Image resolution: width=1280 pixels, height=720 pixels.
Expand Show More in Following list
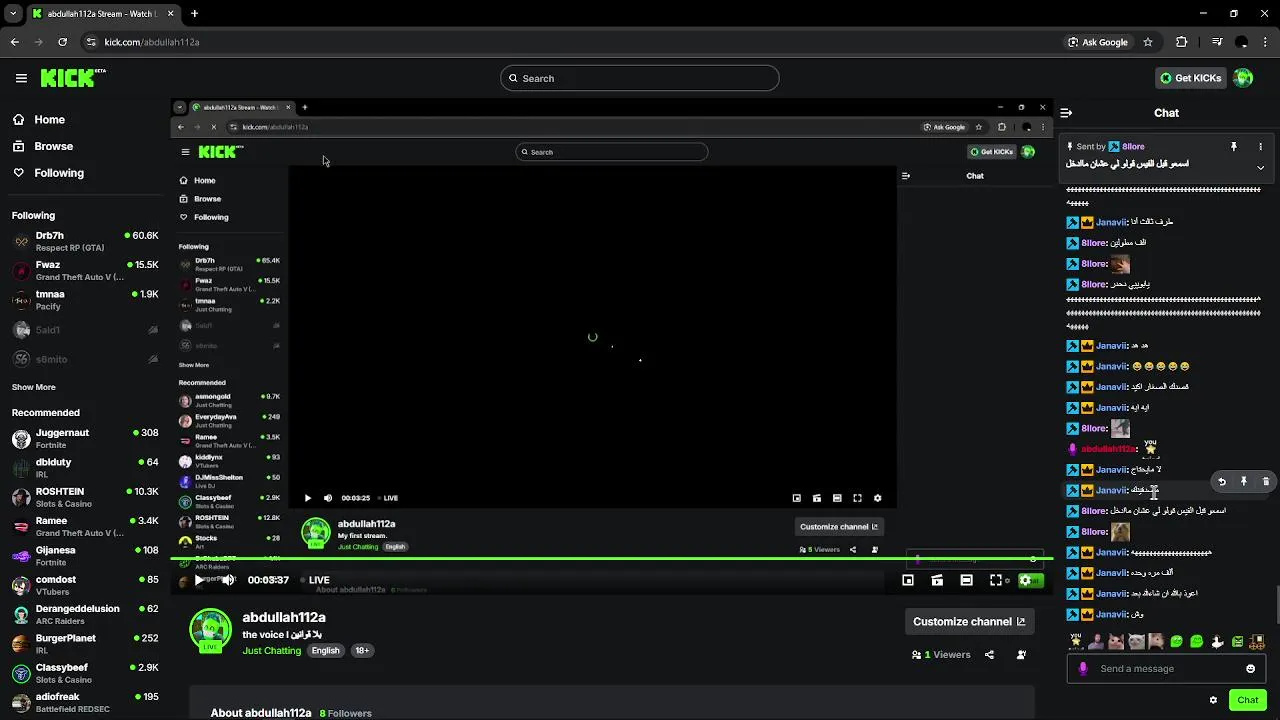click(34, 387)
